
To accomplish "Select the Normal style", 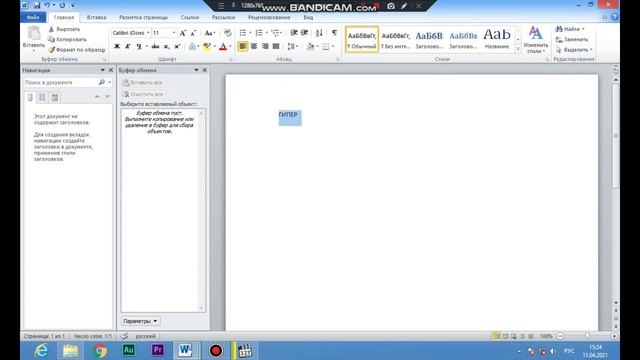I will 362,40.
